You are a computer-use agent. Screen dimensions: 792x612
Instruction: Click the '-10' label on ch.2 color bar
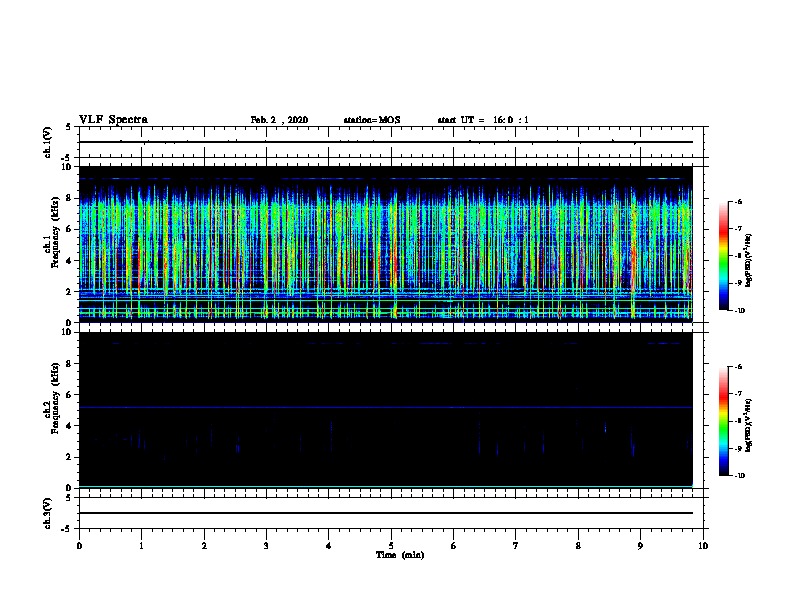[740, 476]
